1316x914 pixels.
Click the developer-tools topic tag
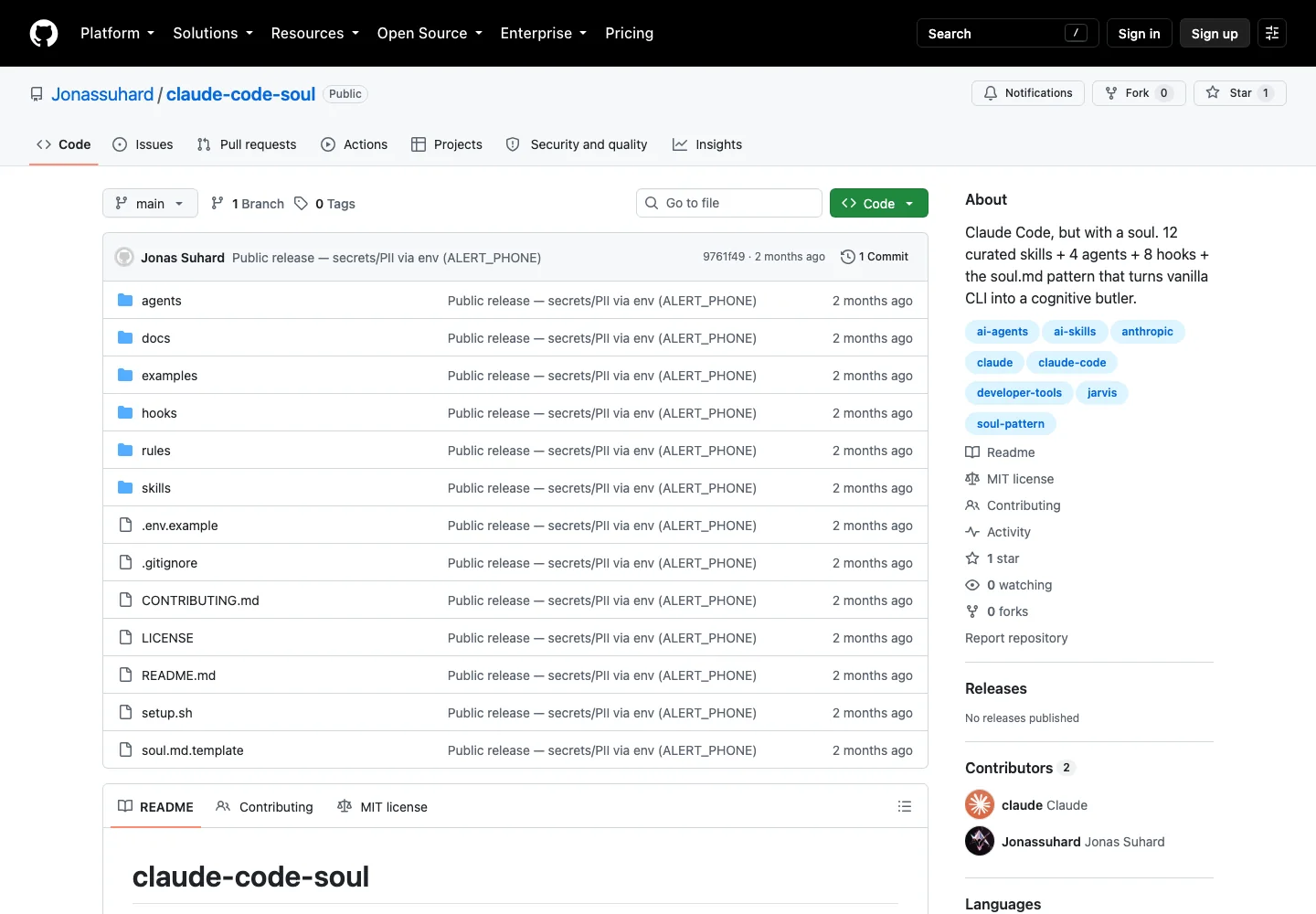click(x=1019, y=393)
